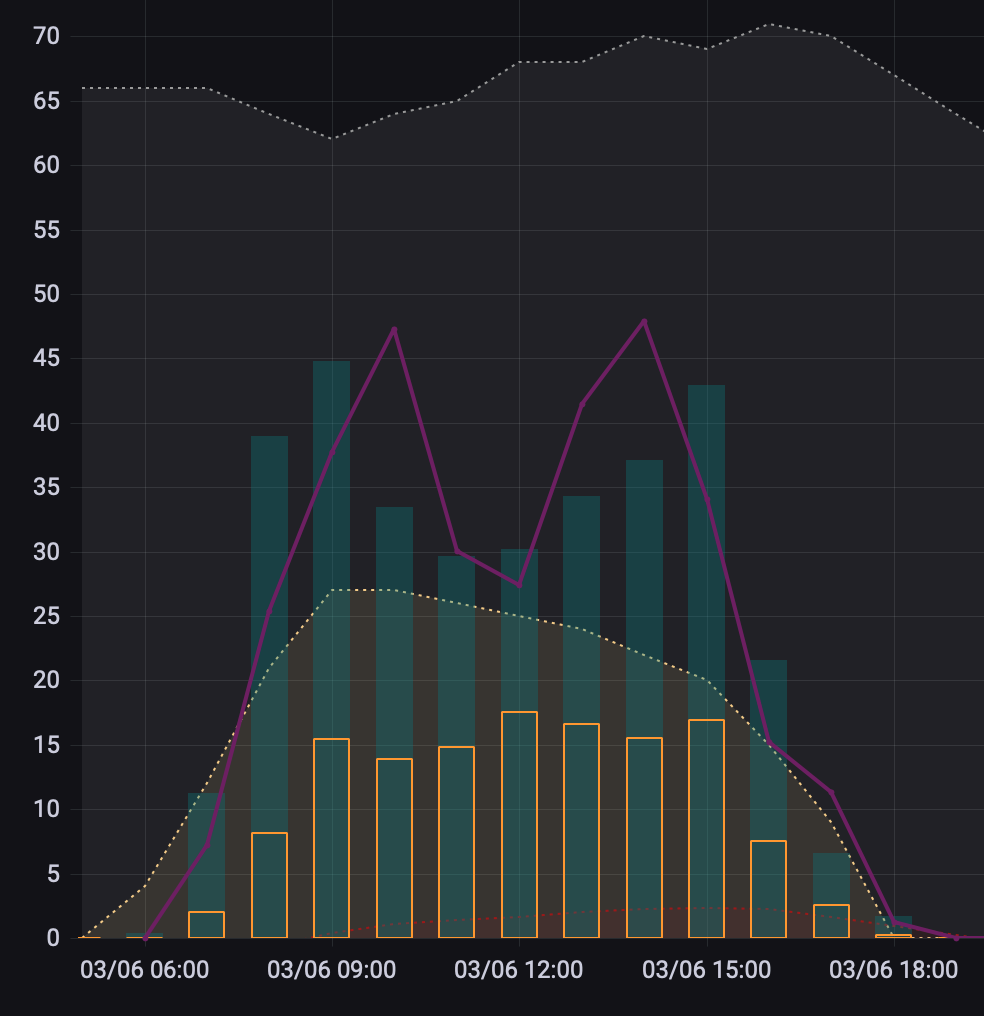
Task: Click the 70 value on the y-axis
Action: pos(47,37)
